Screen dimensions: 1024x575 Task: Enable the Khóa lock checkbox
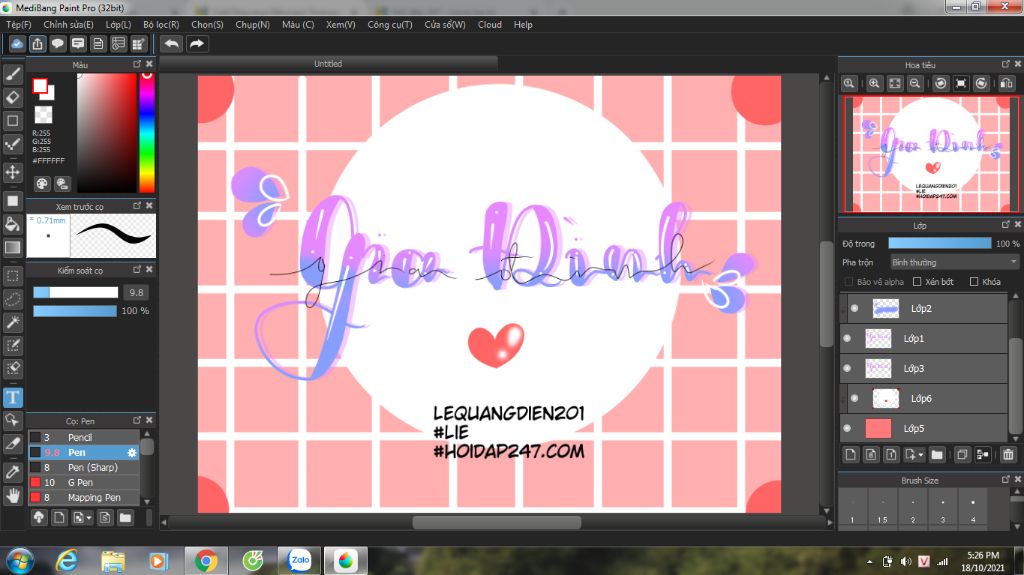[974, 282]
